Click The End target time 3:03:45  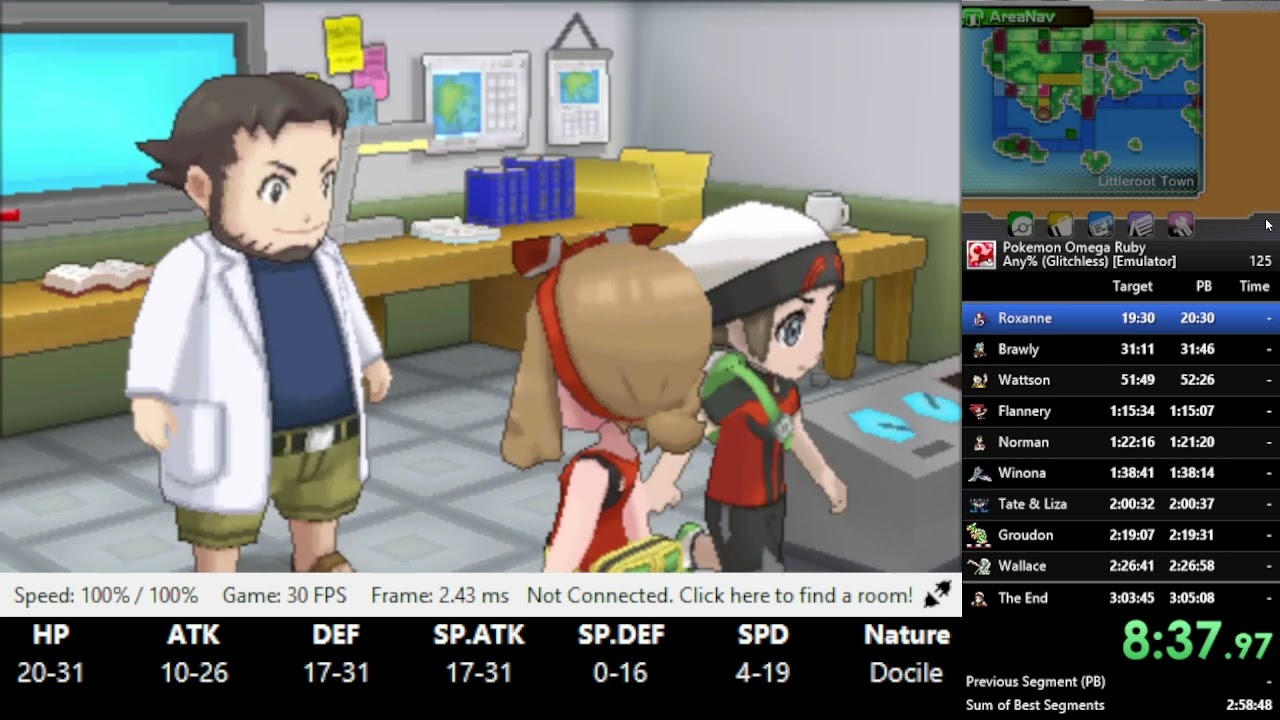(x=1130, y=598)
